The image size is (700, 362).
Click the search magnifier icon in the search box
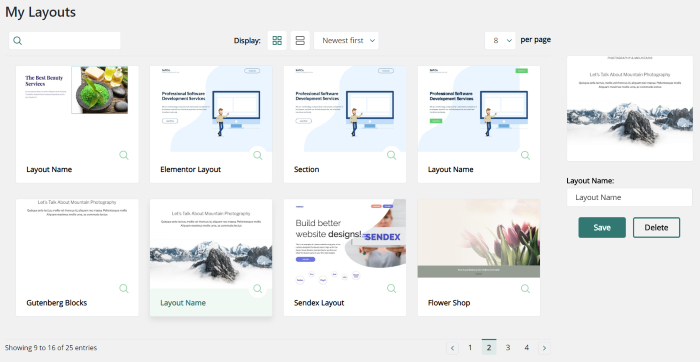click(x=17, y=41)
